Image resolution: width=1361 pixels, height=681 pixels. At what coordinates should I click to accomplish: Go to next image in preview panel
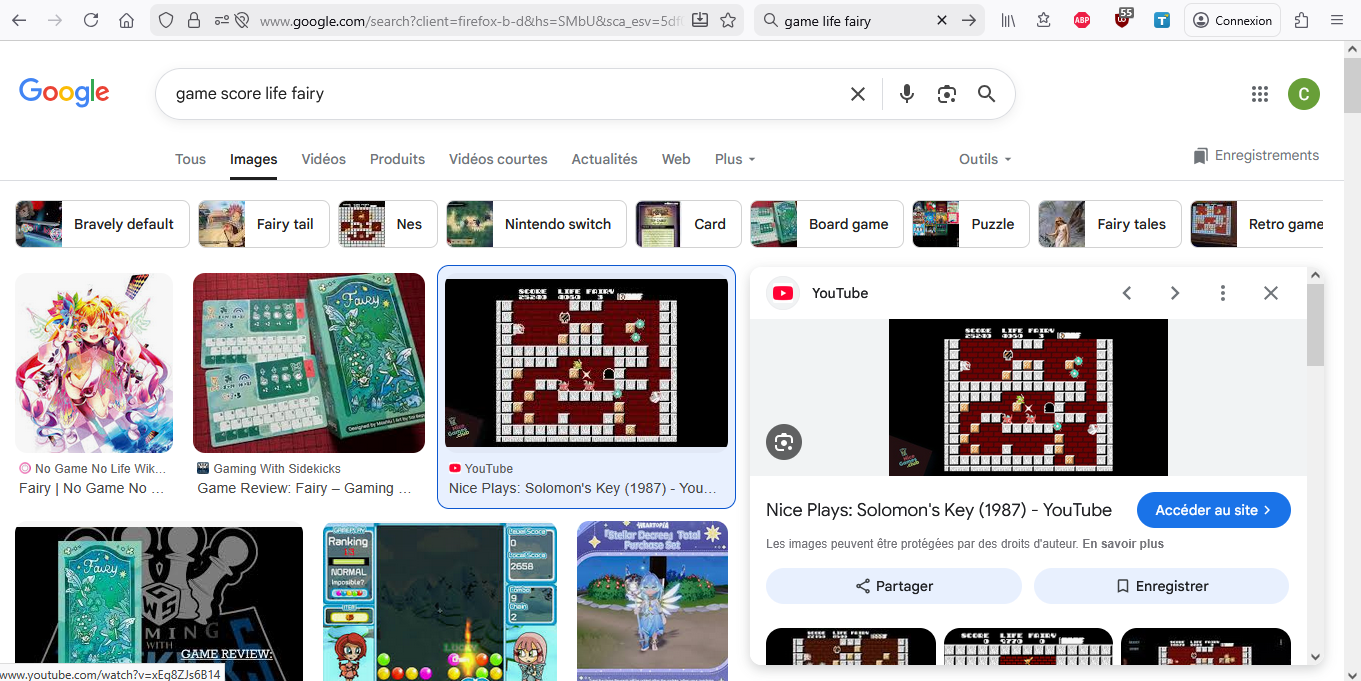pos(1174,293)
